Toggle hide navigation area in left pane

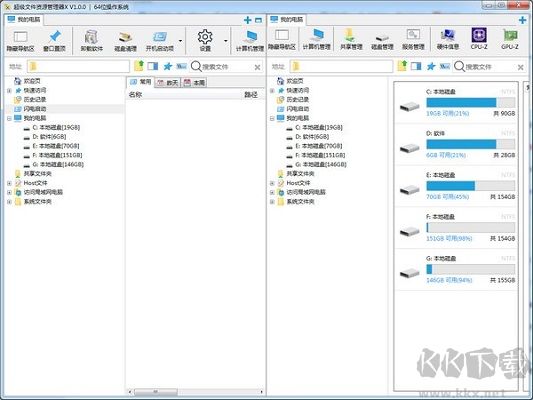[20, 41]
